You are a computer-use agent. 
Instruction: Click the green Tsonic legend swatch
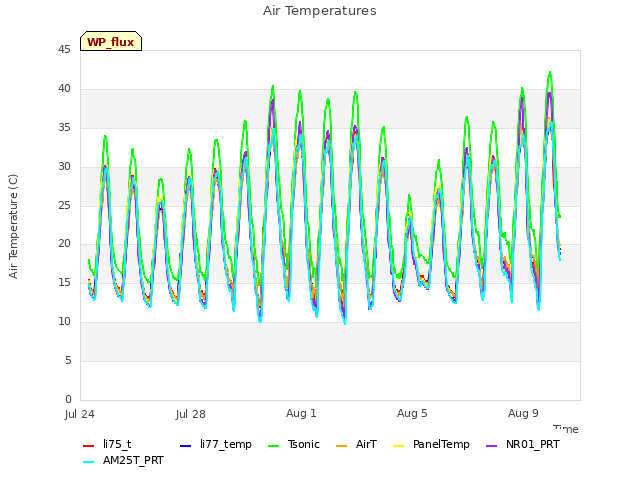pyautogui.click(x=273, y=445)
